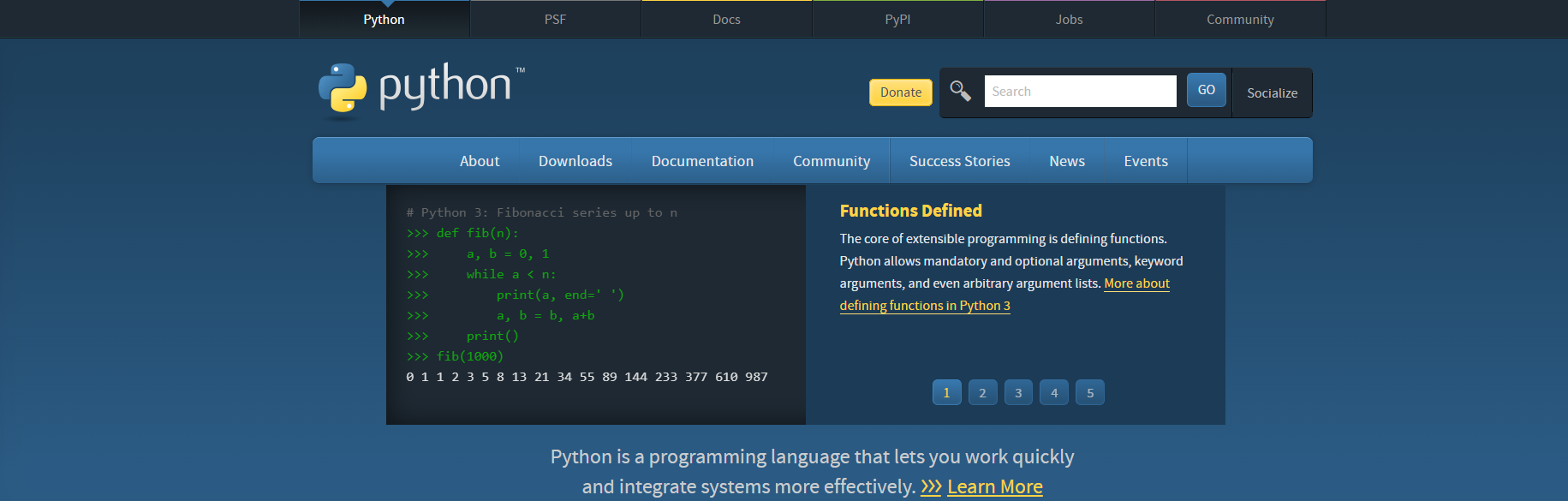Screen dimensions: 1568x501
Task: Jump to slide 5 in the carousel
Action: [1090, 393]
